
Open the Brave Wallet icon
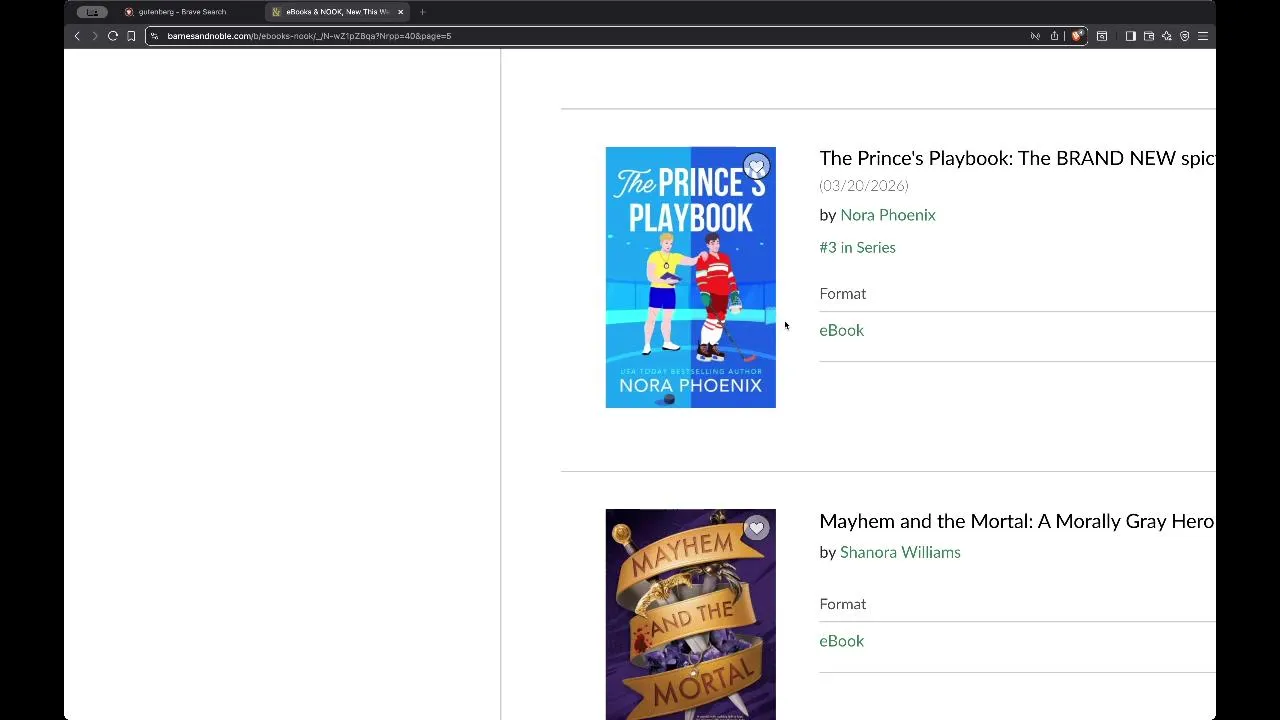pyautogui.click(x=1149, y=36)
